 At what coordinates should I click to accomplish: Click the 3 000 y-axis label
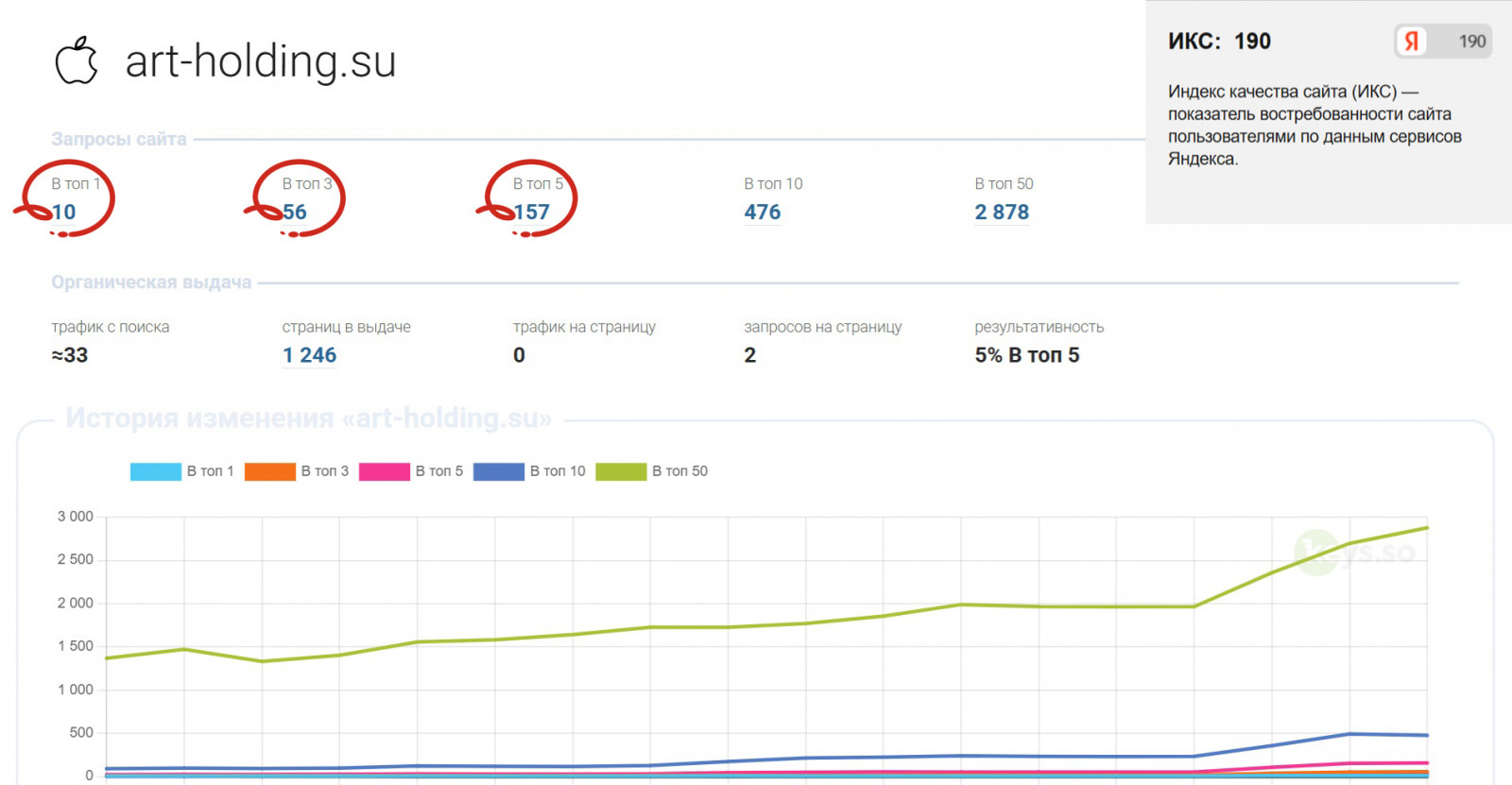tap(76, 517)
